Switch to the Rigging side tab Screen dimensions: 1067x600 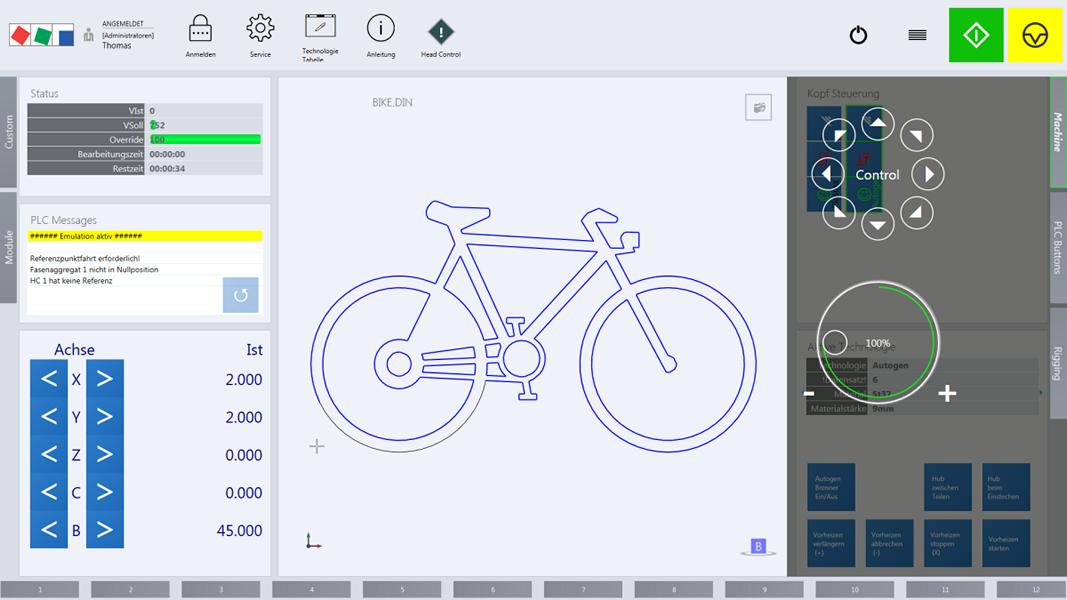point(1058,363)
